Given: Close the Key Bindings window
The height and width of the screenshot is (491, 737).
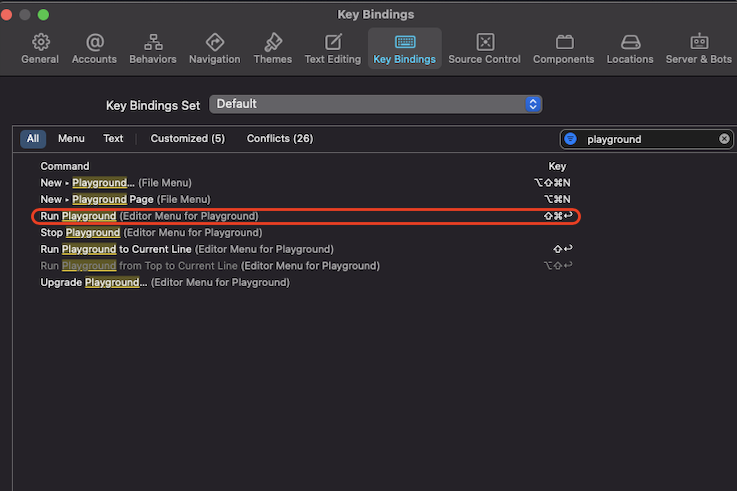Looking at the screenshot, I should [x=6, y=15].
